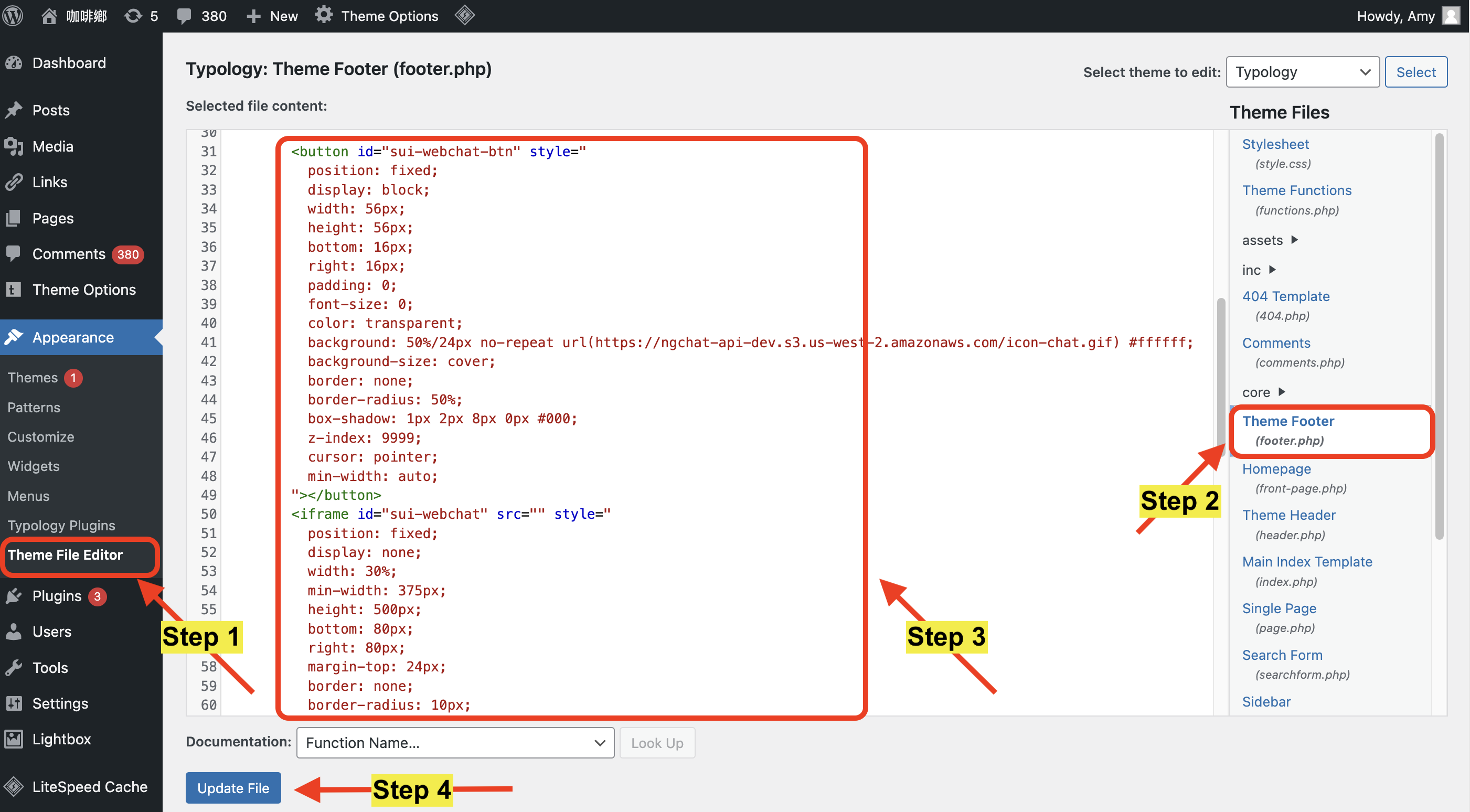The width and height of the screenshot is (1470, 812).
Task: Click the Theme File Editor icon
Action: click(65, 555)
